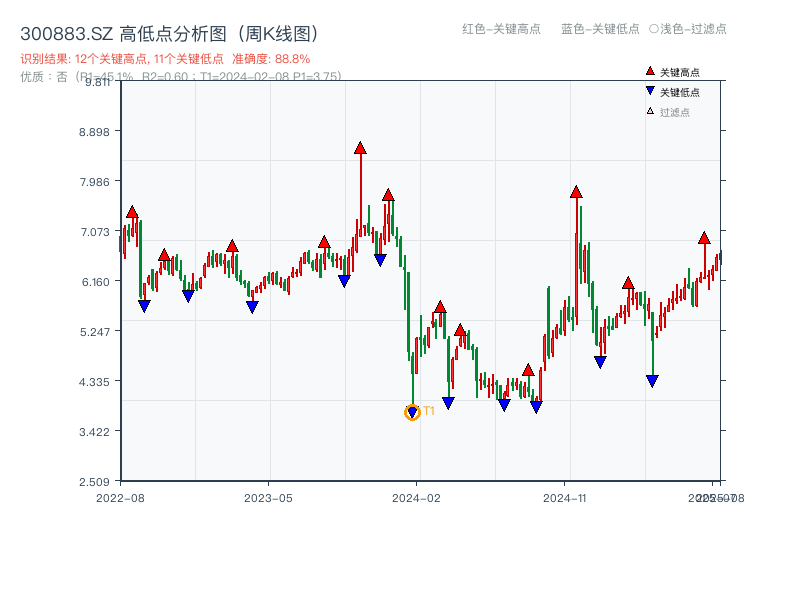800x600 pixels.
Task: Select the rightmost red key-high marker
Action: [x=704, y=238]
